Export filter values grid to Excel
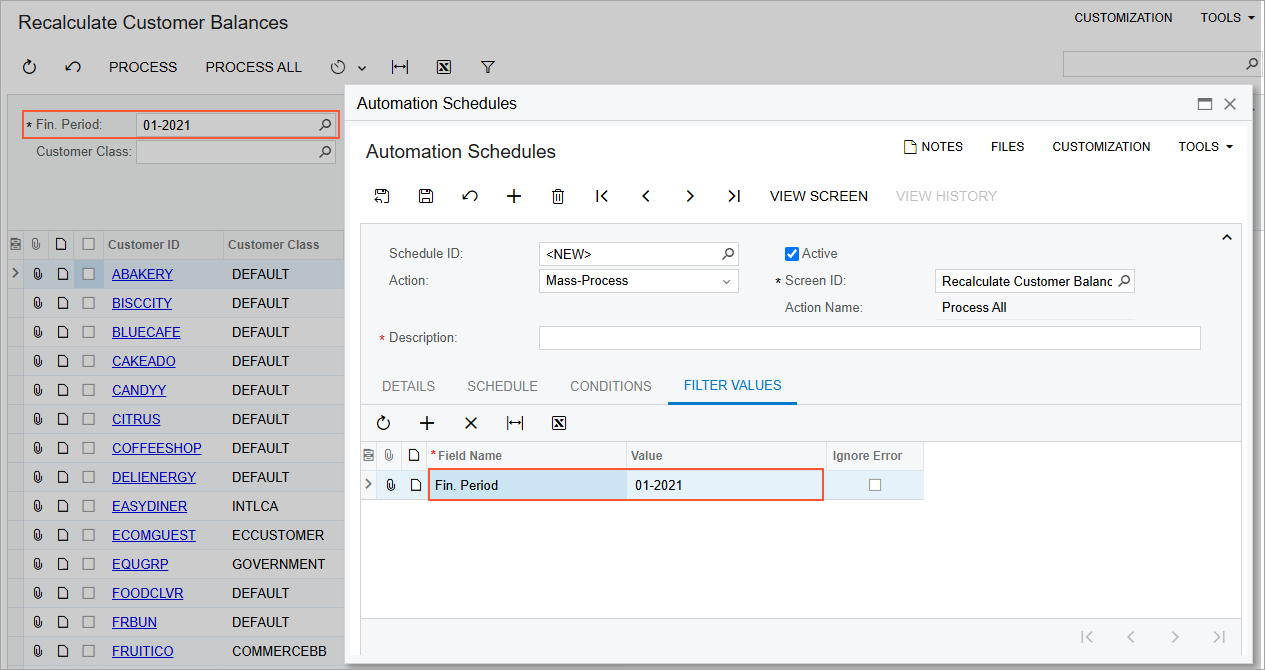 pos(559,423)
